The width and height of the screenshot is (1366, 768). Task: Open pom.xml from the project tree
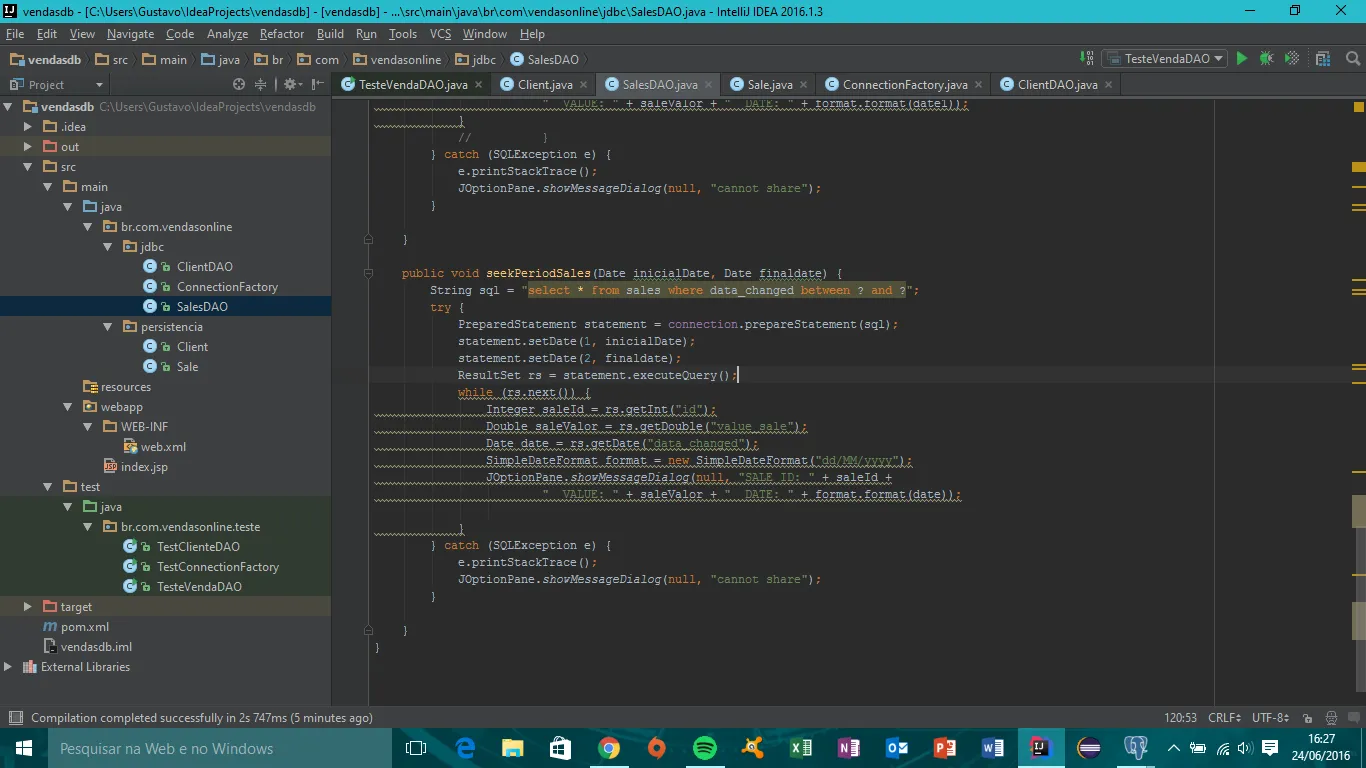click(84, 627)
